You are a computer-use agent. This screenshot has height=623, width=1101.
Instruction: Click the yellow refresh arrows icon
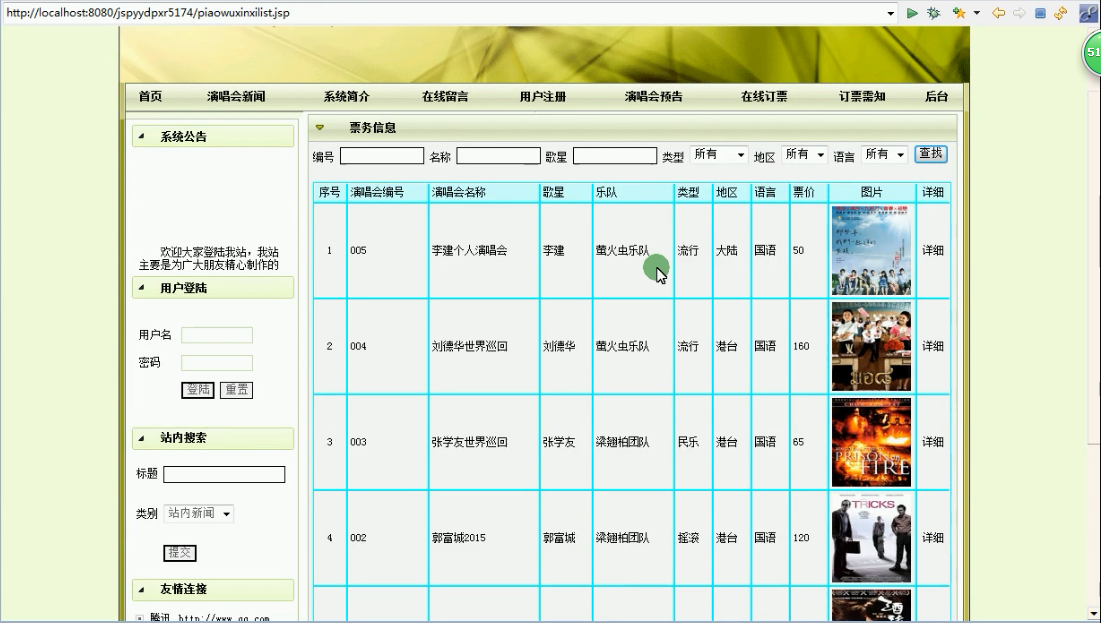[1060, 13]
